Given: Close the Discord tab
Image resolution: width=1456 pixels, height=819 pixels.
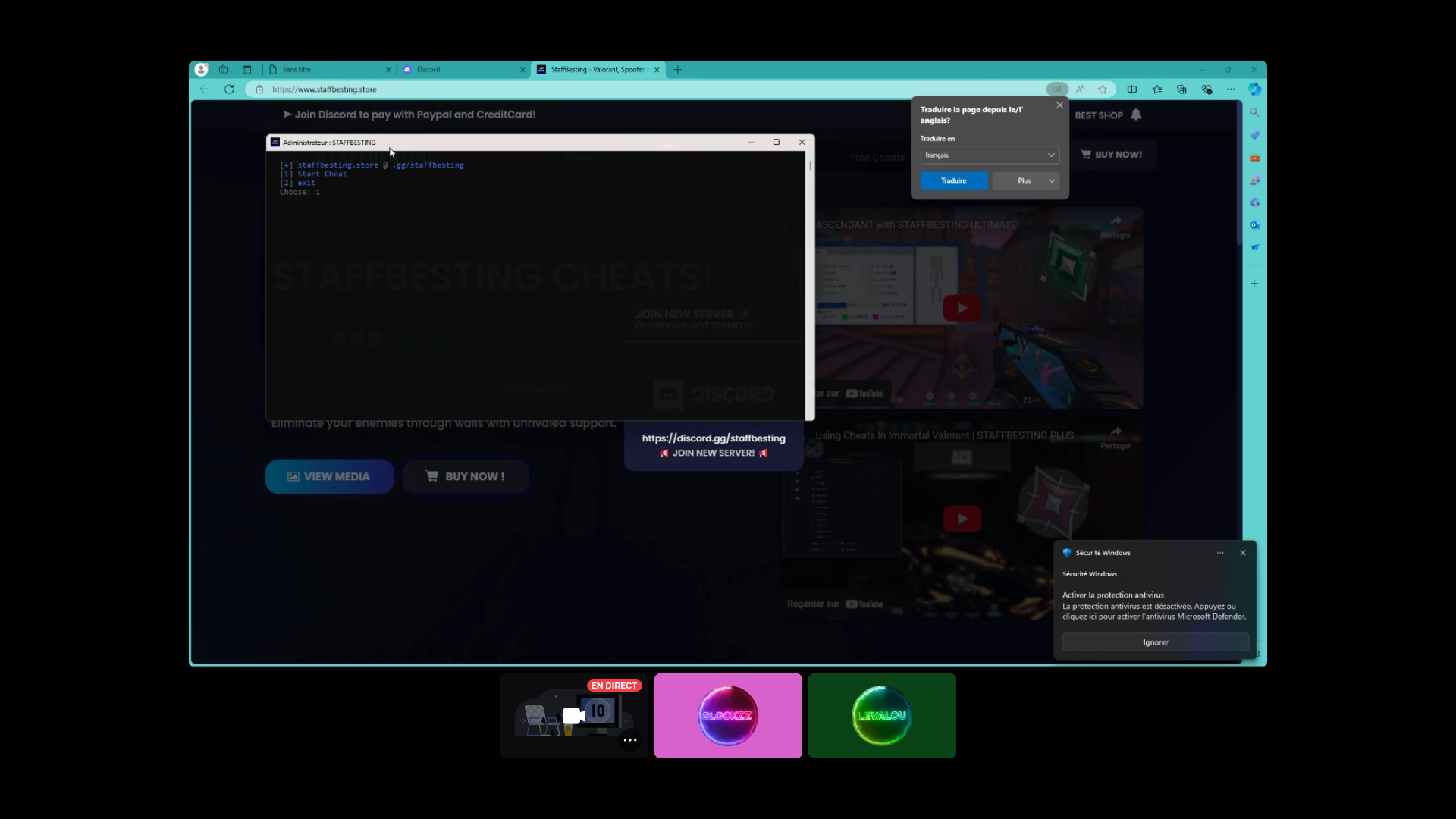Looking at the screenshot, I should pyautogui.click(x=522, y=70).
